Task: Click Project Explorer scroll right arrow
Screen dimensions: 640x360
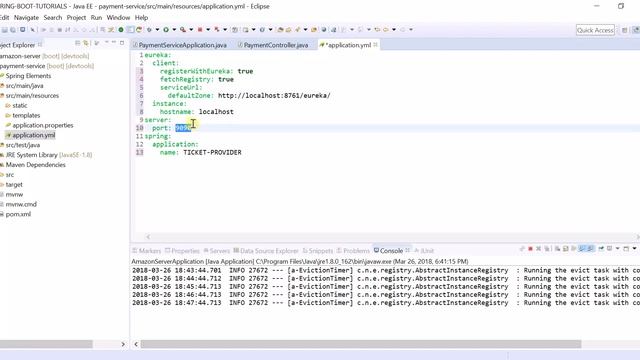Action: [x=123, y=344]
